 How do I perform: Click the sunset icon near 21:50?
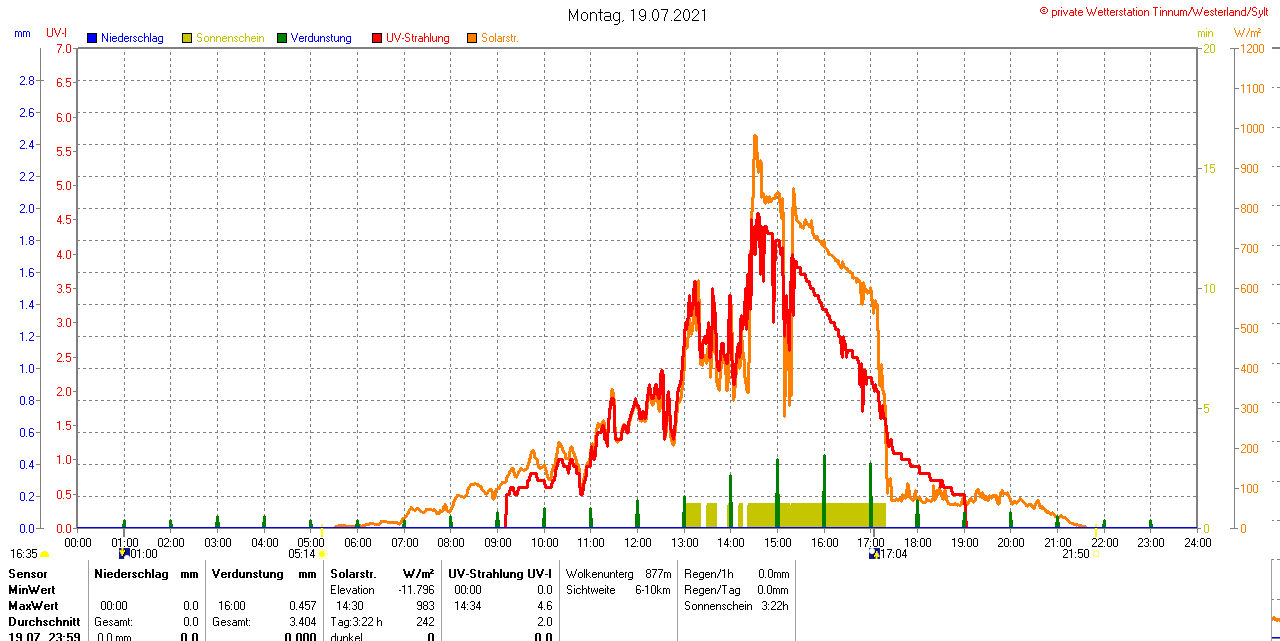click(x=1096, y=554)
